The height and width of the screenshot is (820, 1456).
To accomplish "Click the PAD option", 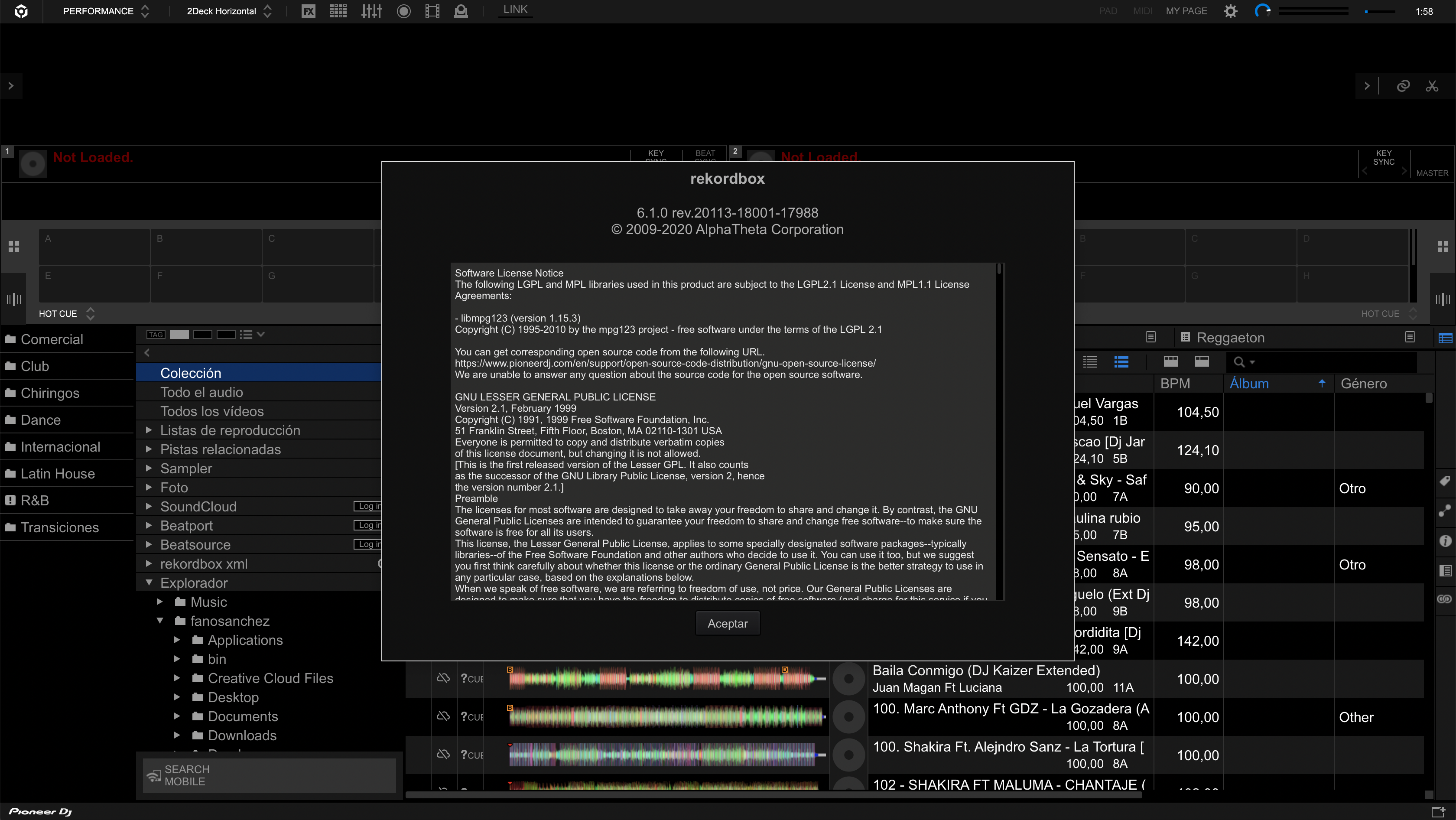I will [1108, 11].
